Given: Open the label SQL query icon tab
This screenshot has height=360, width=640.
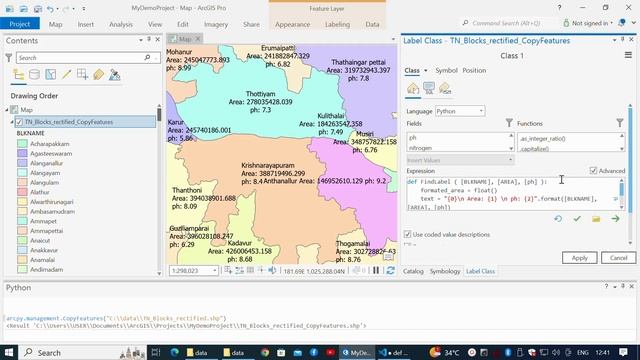Looking at the screenshot, I should click(x=429, y=88).
